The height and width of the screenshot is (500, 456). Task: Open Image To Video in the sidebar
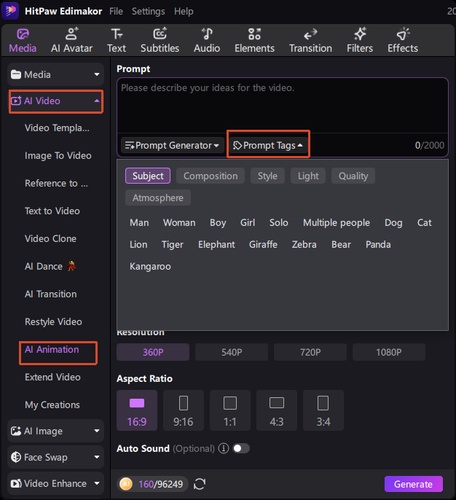(x=58, y=155)
